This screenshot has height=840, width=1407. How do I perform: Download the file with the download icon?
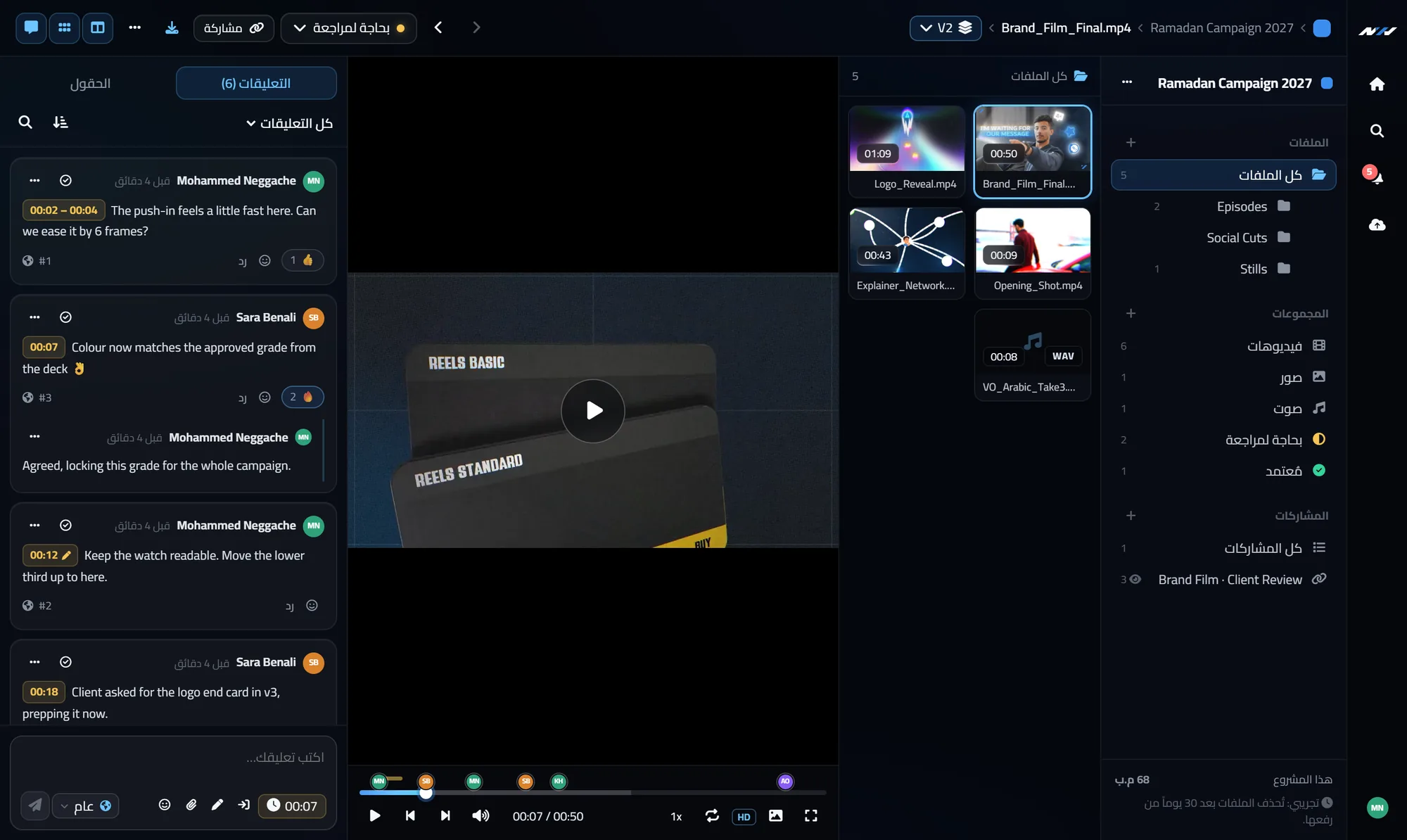pyautogui.click(x=172, y=27)
